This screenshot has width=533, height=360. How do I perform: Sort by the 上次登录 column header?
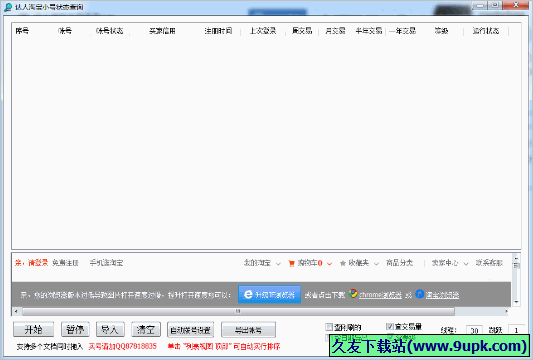pos(263,31)
